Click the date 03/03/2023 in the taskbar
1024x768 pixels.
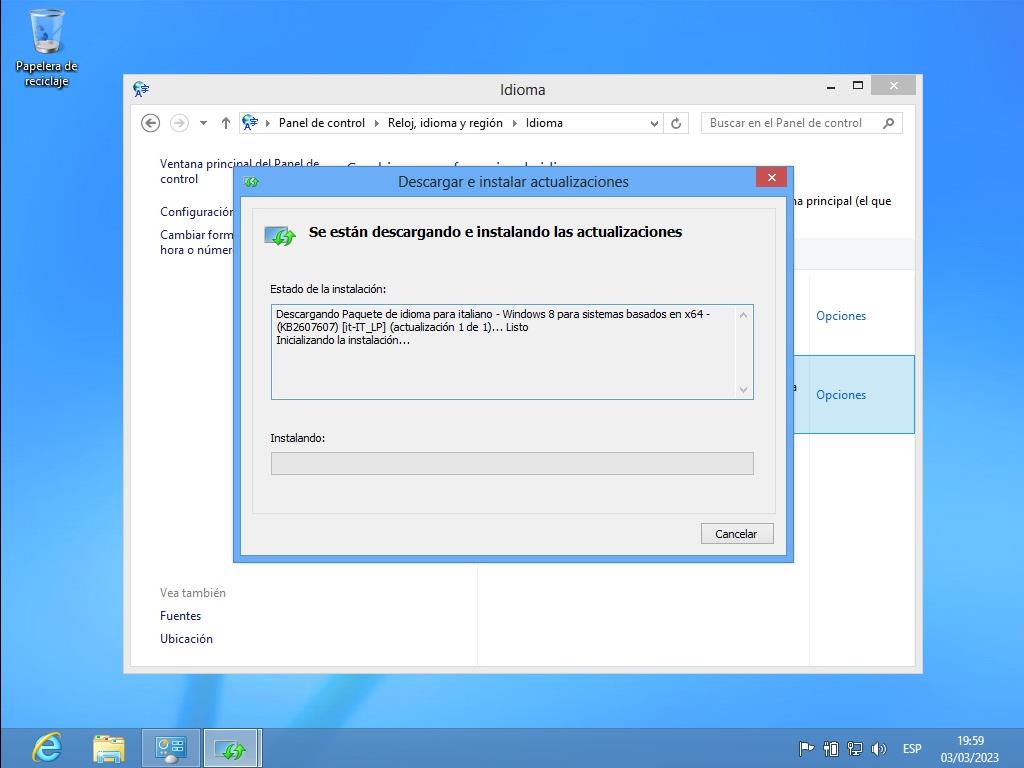point(970,758)
